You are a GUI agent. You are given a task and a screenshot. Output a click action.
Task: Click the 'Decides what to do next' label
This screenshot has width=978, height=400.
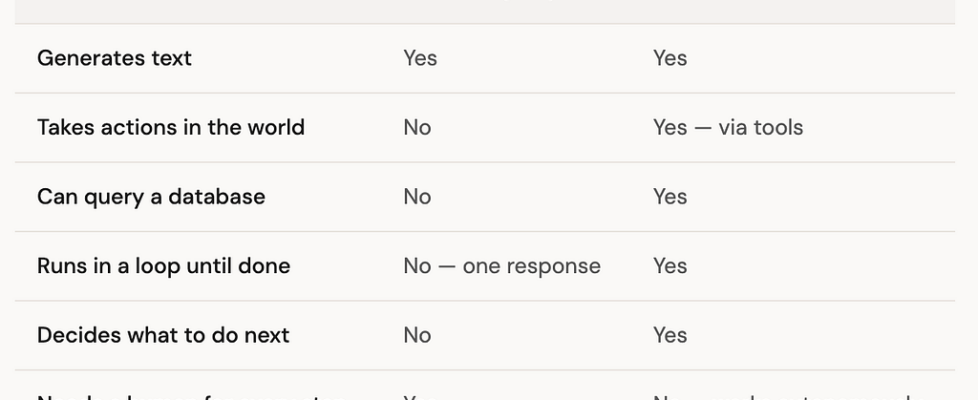(x=163, y=335)
